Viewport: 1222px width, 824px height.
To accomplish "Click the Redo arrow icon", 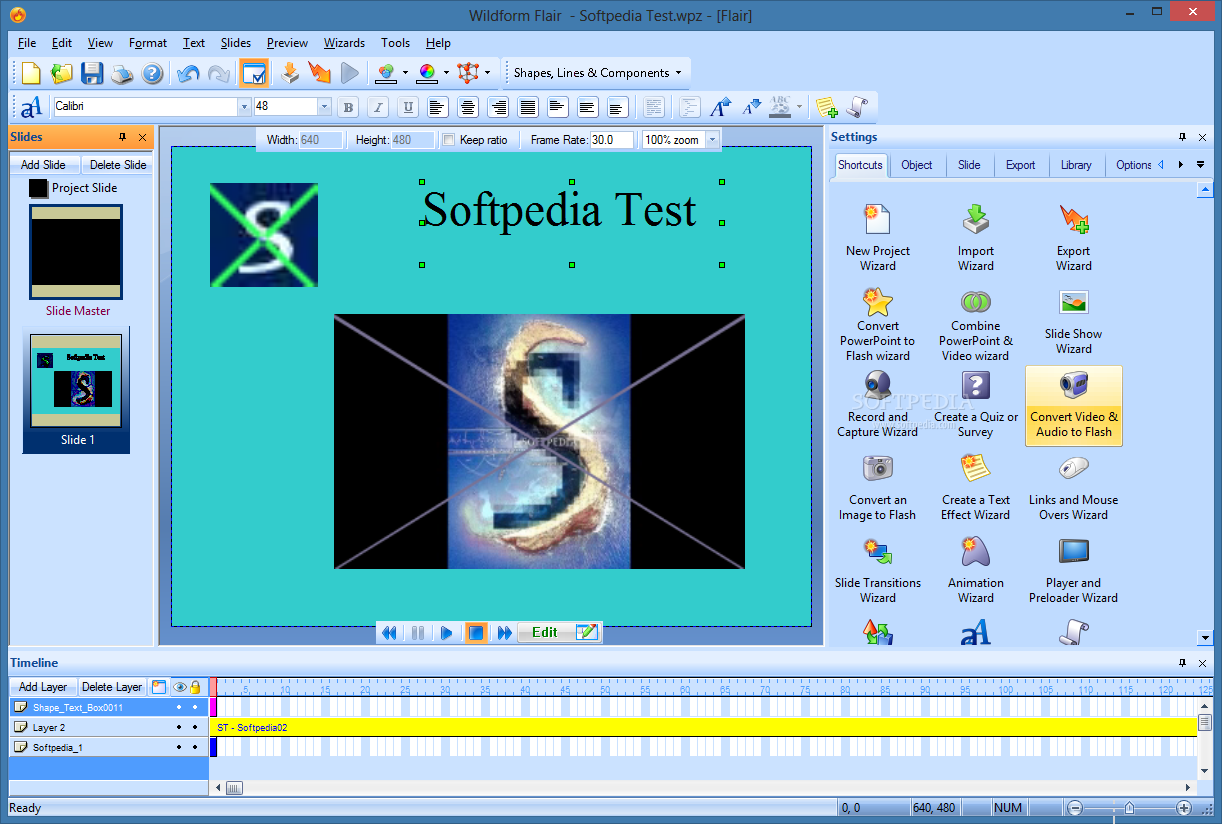I will point(218,73).
